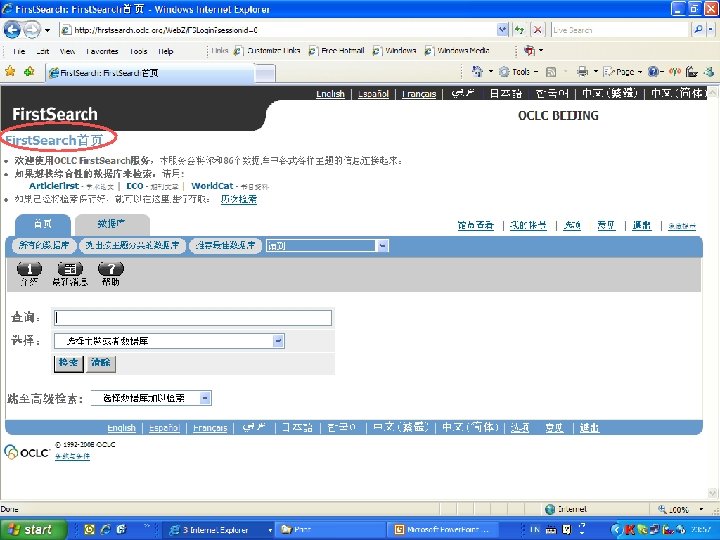The height and width of the screenshot is (540, 720).
Task: Click the Favorites Center star icon
Action: pos(10,72)
